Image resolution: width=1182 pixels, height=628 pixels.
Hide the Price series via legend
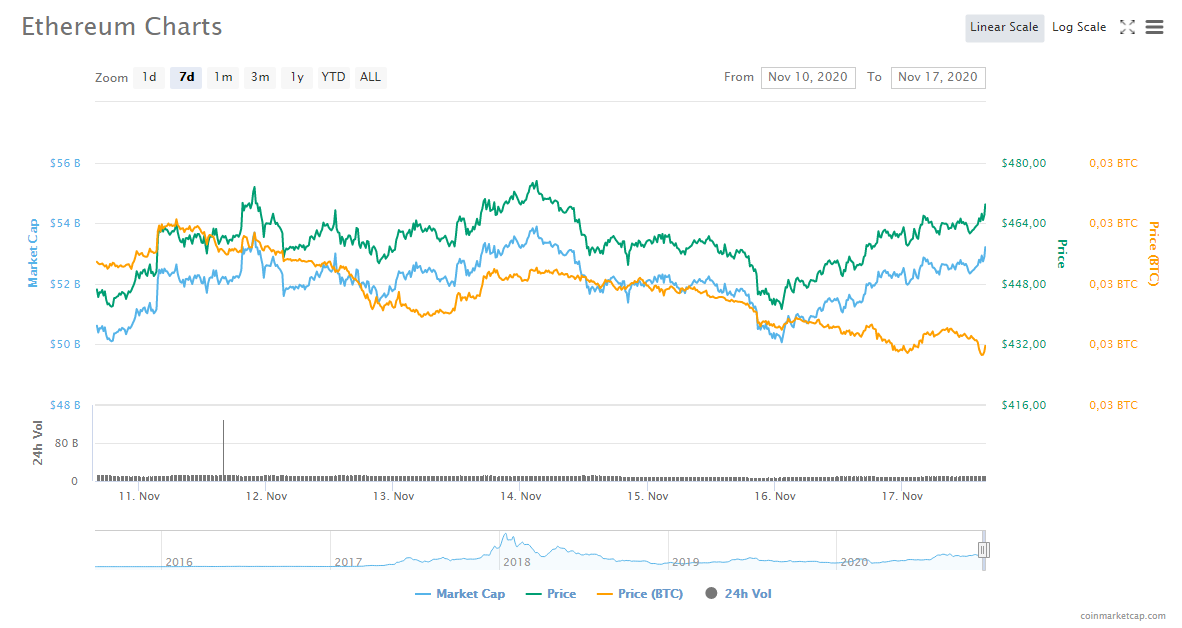point(551,594)
